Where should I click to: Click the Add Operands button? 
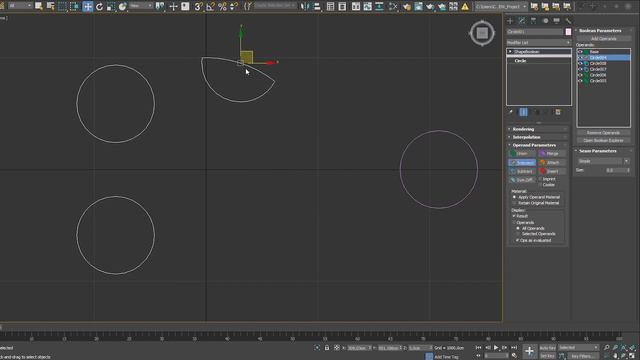[604, 39]
